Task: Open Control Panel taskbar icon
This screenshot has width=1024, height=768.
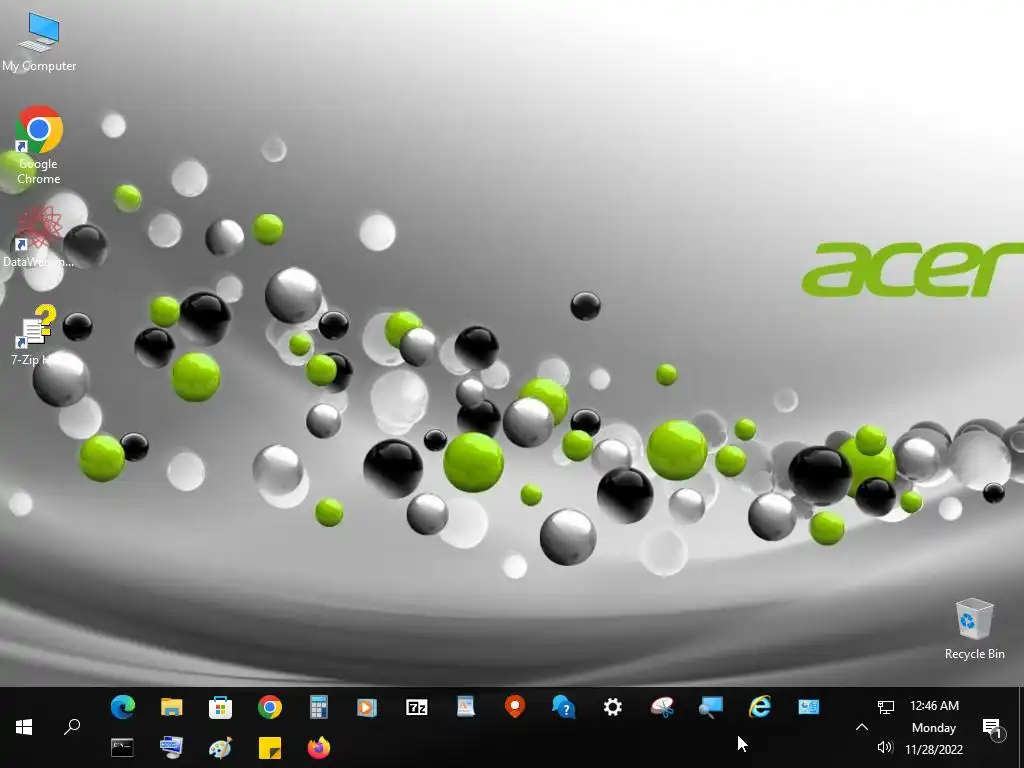Action: [808, 707]
